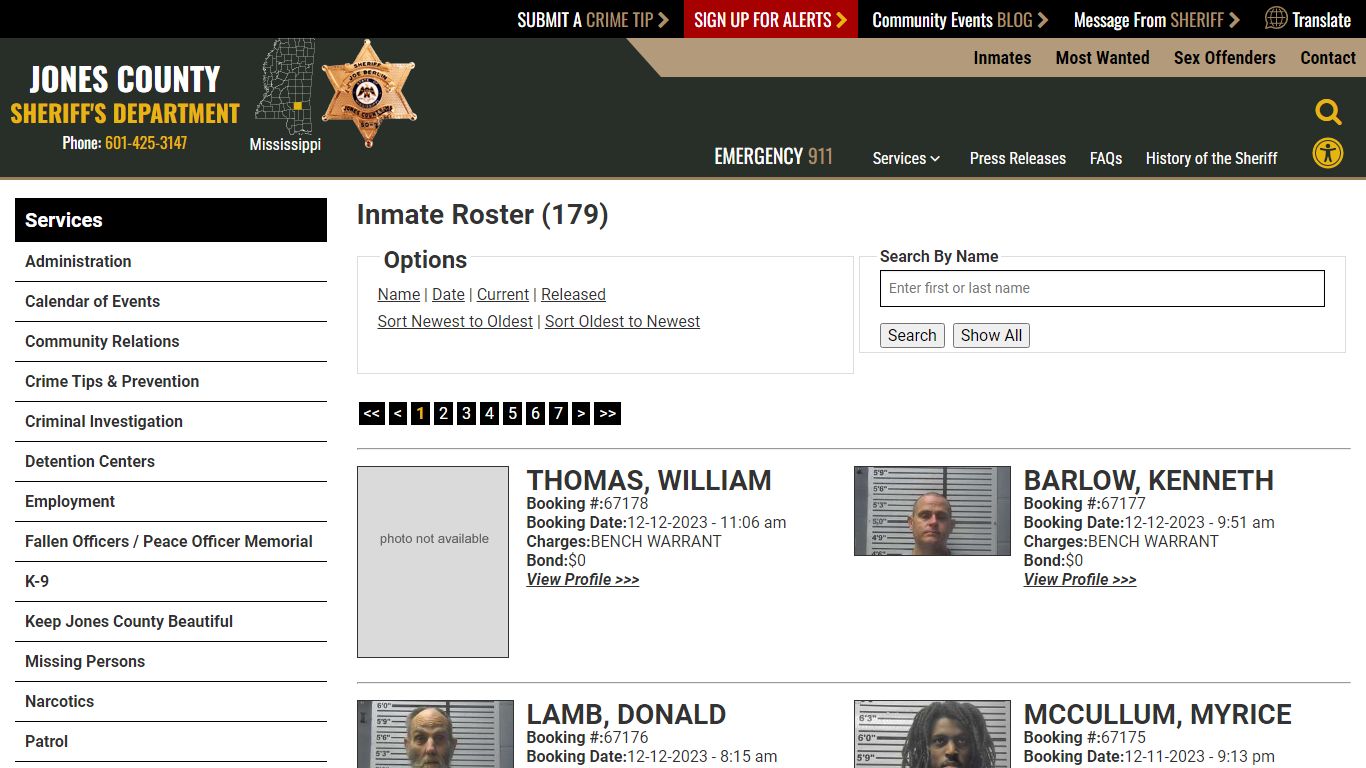This screenshot has width=1366, height=768.
Task: Open Employment sidebar link
Action: (x=171, y=502)
